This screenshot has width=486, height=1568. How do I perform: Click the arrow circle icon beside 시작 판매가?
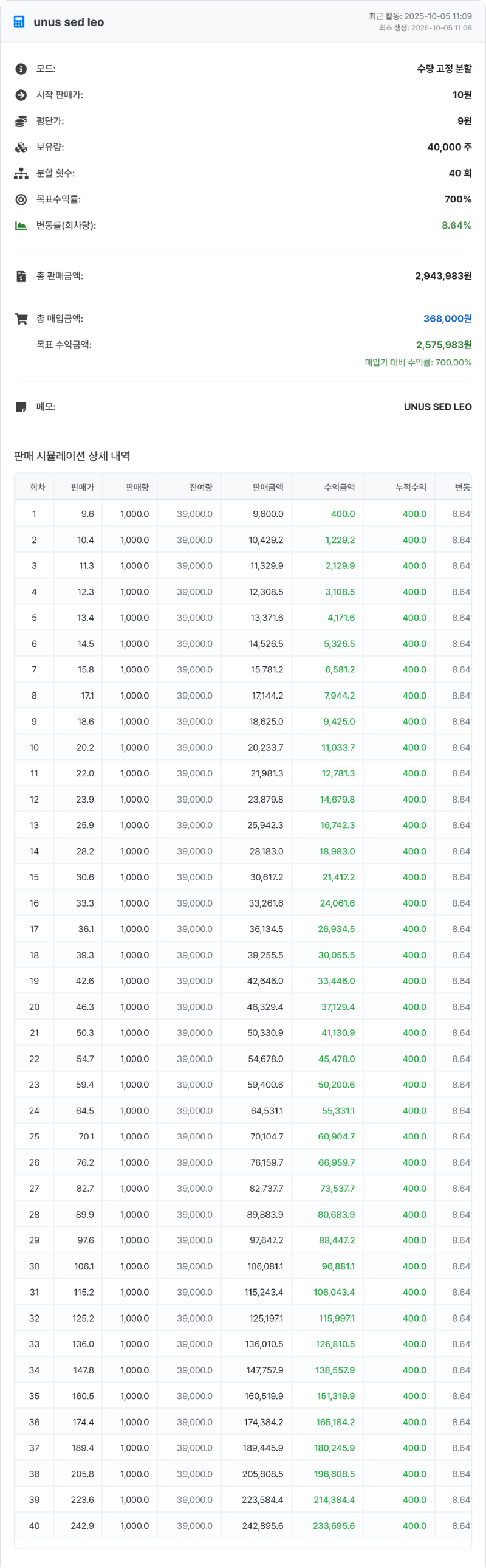(21, 95)
